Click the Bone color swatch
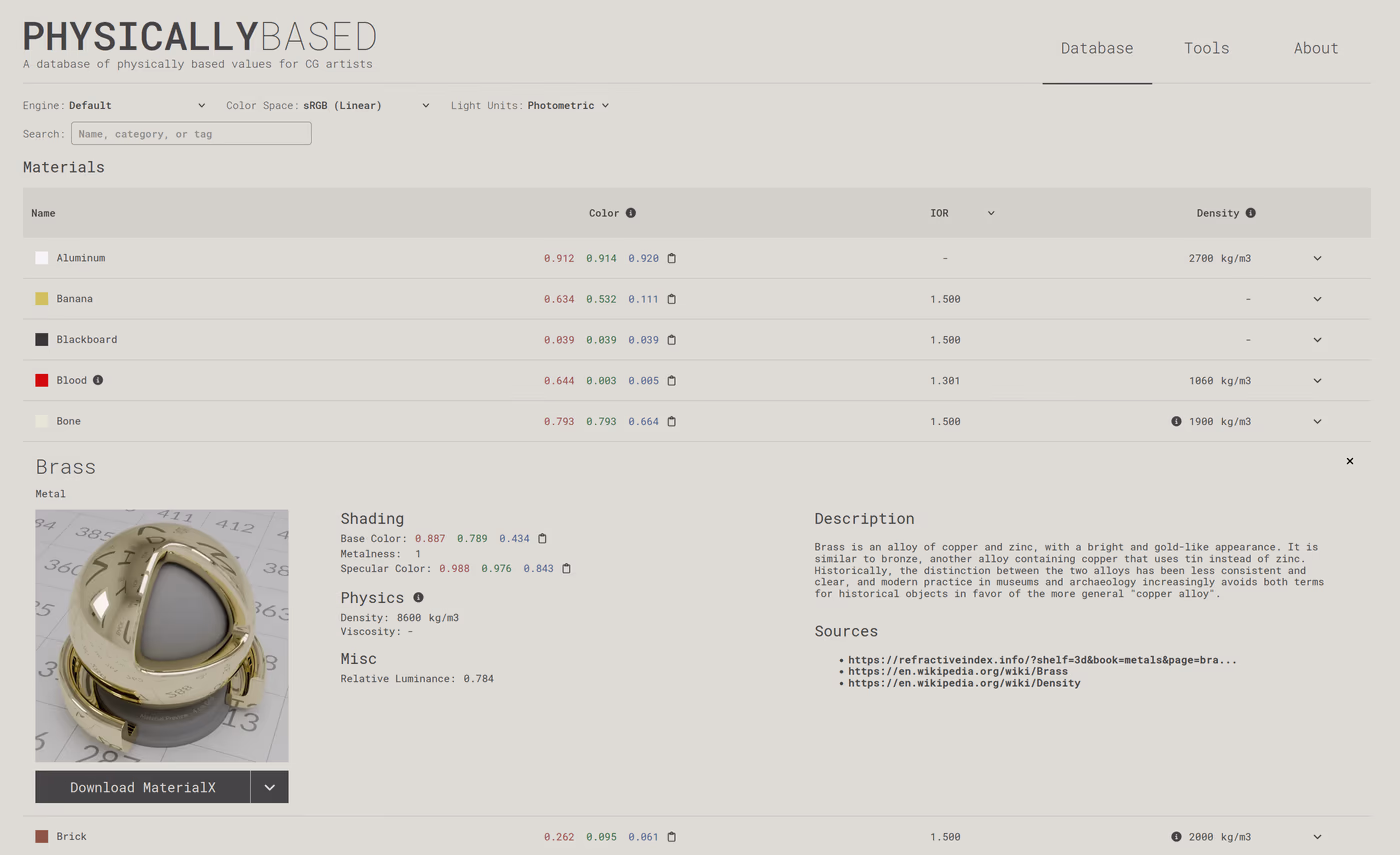Screen dimensions: 1400x855 tap(42, 421)
